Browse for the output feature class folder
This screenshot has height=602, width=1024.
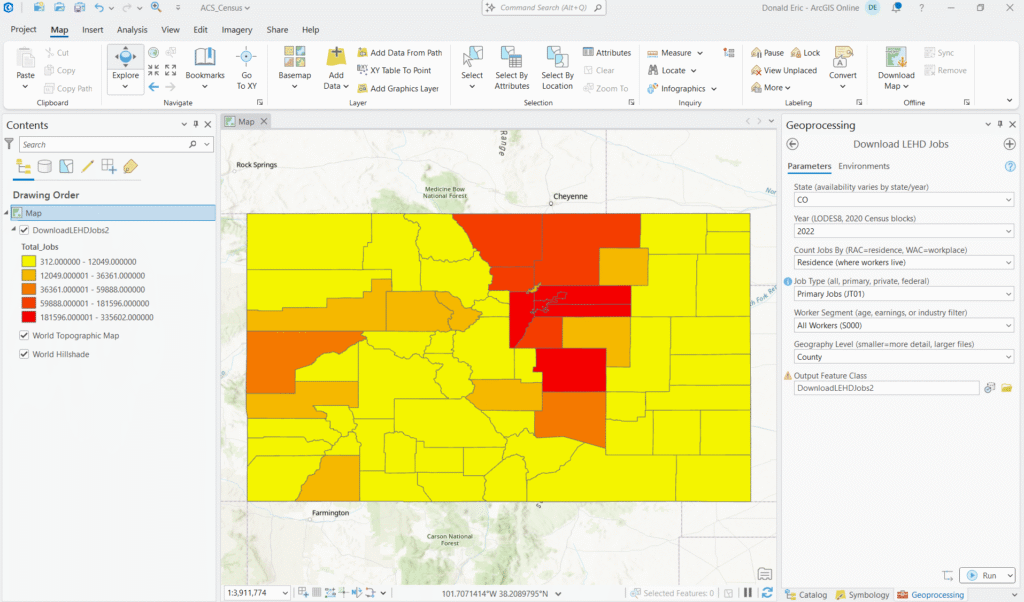tap(1007, 388)
